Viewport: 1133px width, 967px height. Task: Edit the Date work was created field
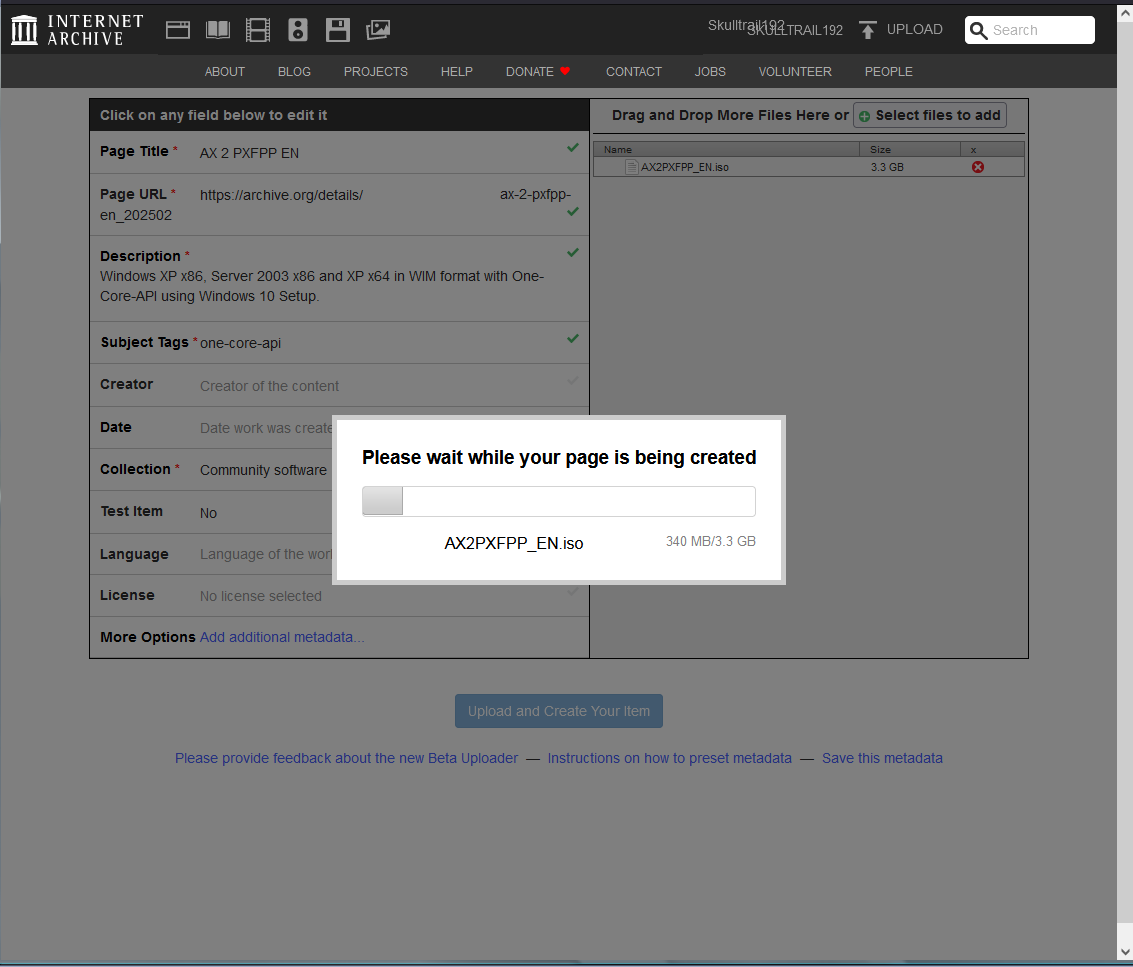point(266,428)
